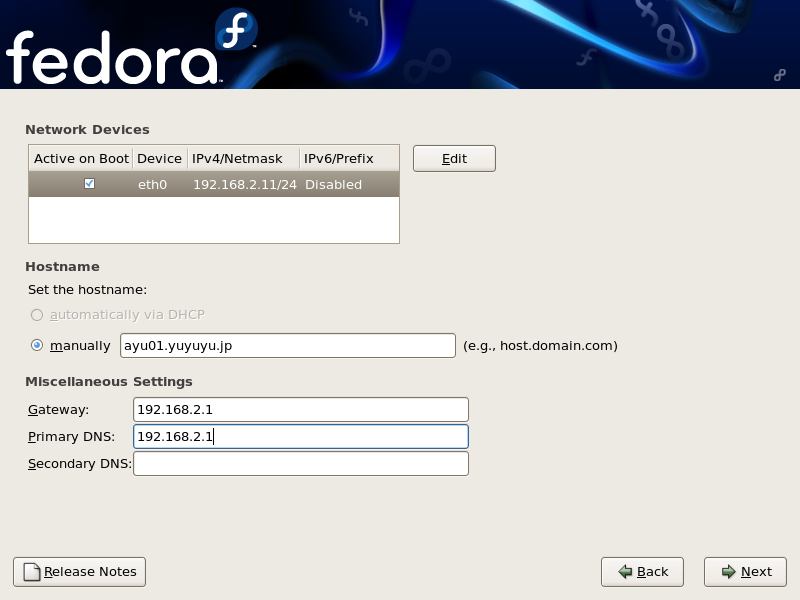Click the Device column header

[160, 159]
